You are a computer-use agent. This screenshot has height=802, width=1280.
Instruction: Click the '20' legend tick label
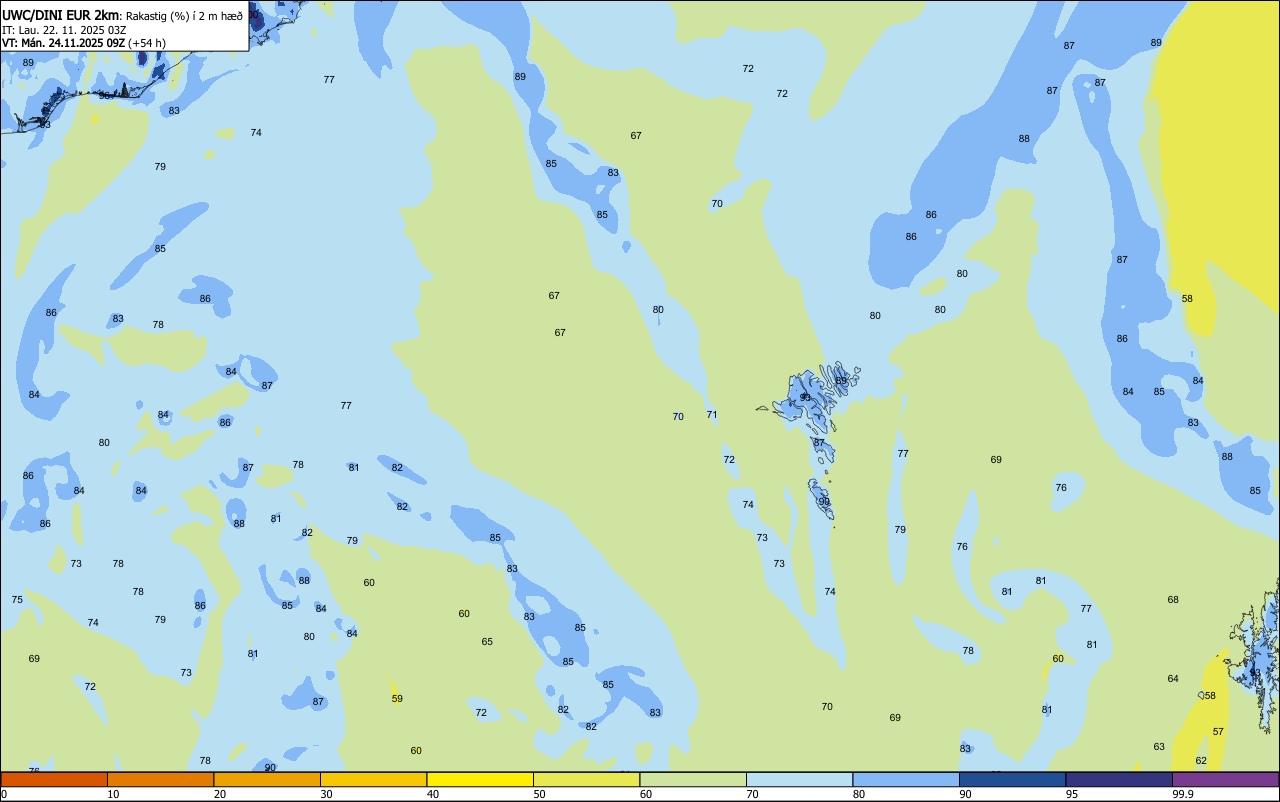click(x=220, y=794)
